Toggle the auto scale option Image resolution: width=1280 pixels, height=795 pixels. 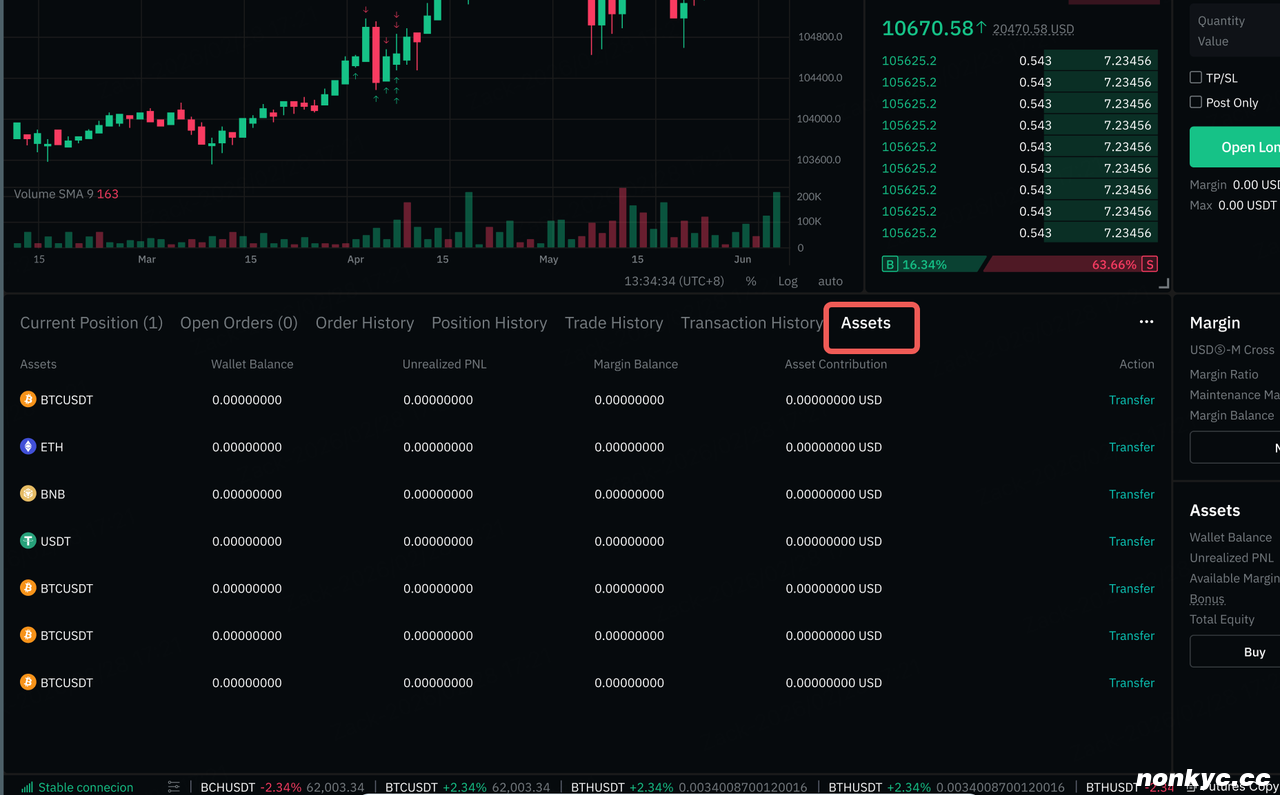tap(830, 281)
